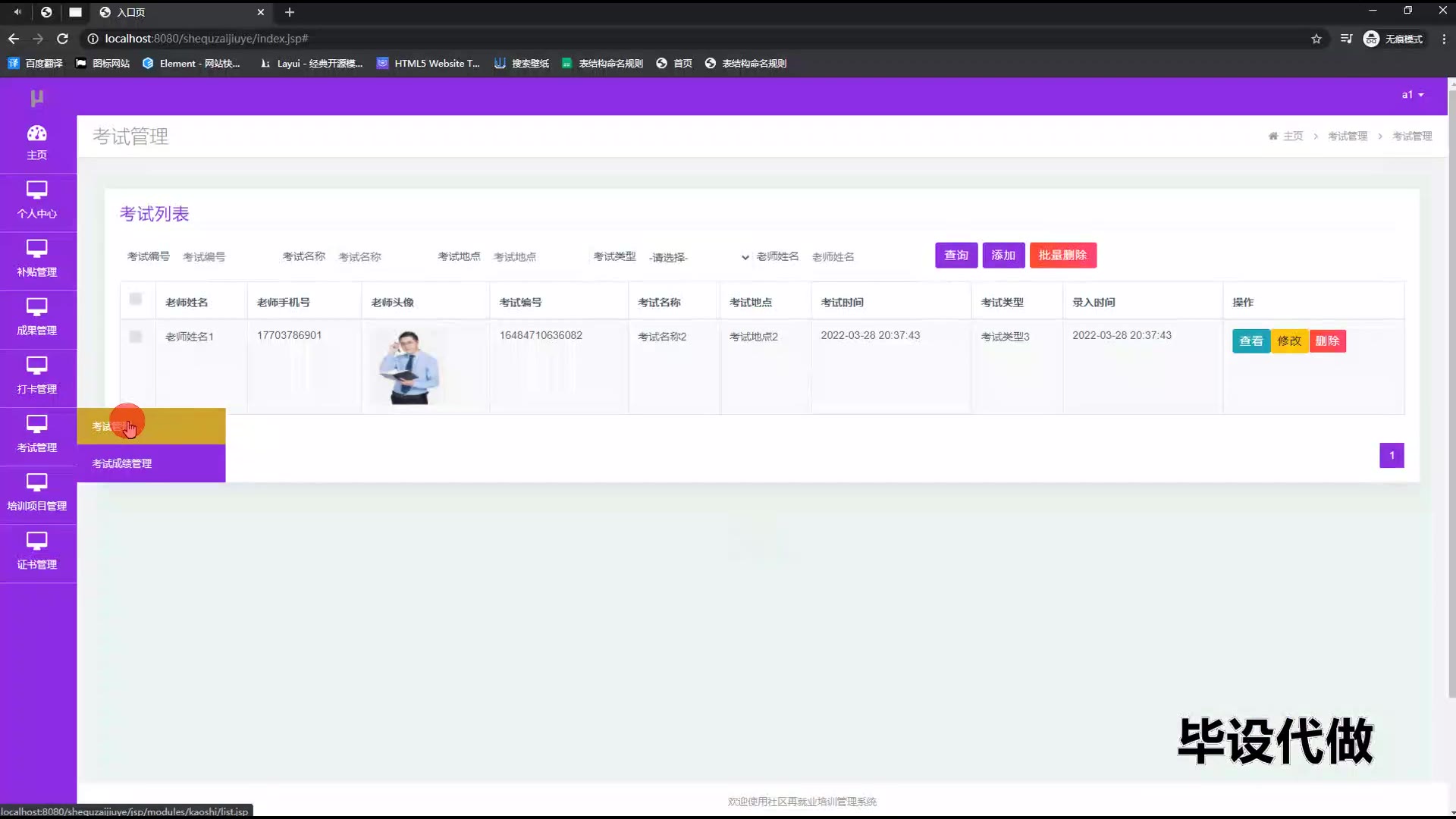Open the a1 user dropdown

pyautogui.click(x=1412, y=95)
